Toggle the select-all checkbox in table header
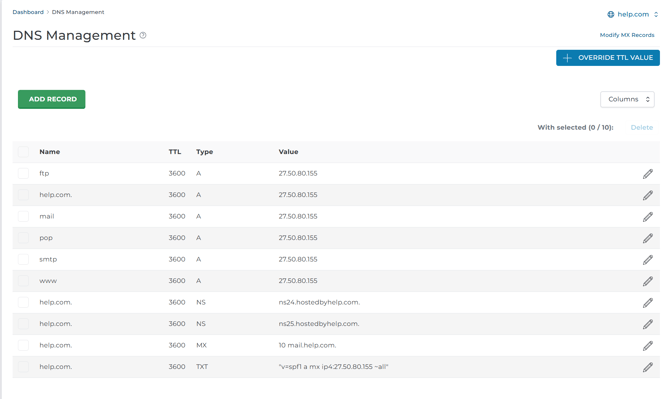 pos(24,152)
